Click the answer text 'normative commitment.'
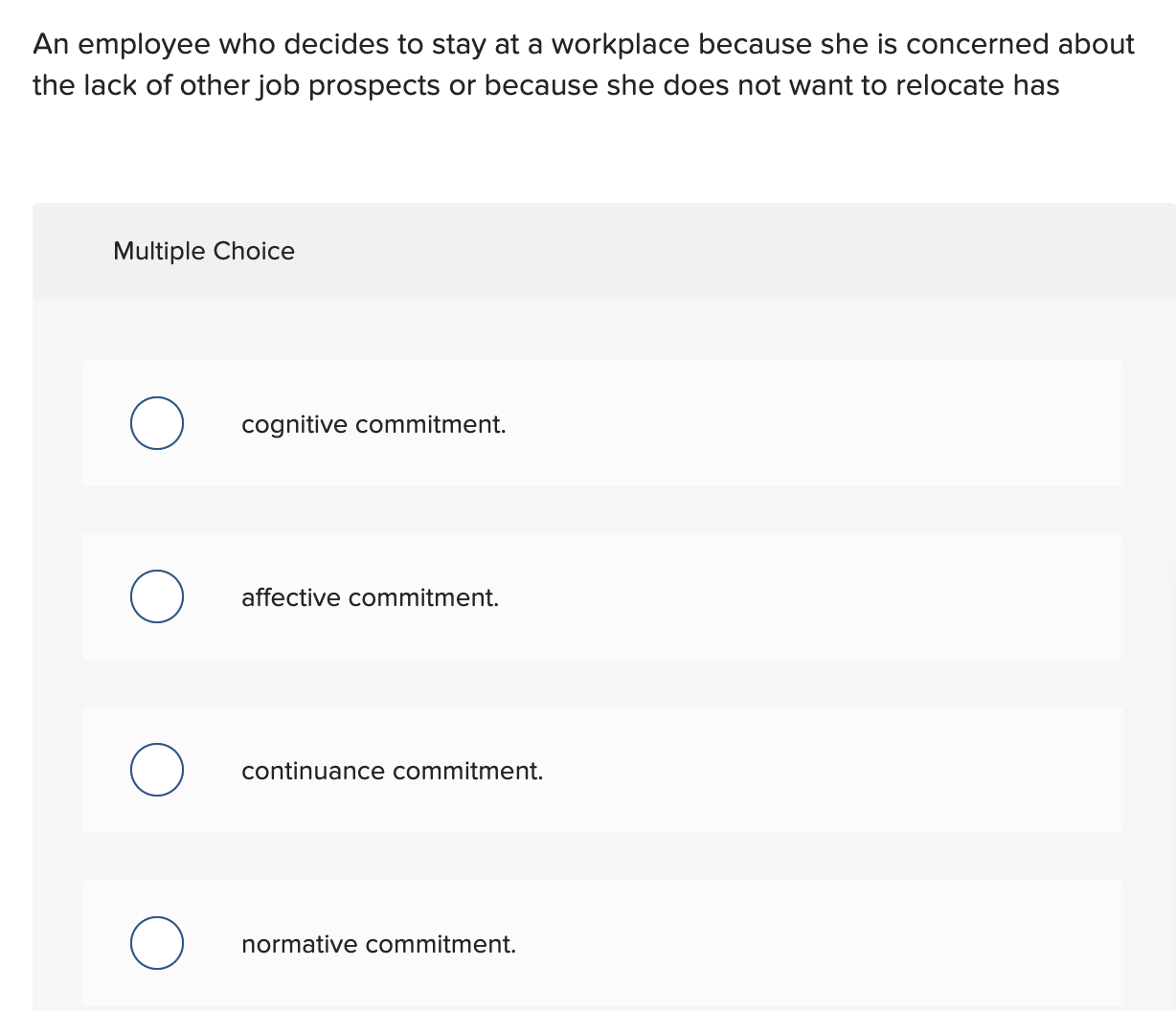 [x=378, y=945]
